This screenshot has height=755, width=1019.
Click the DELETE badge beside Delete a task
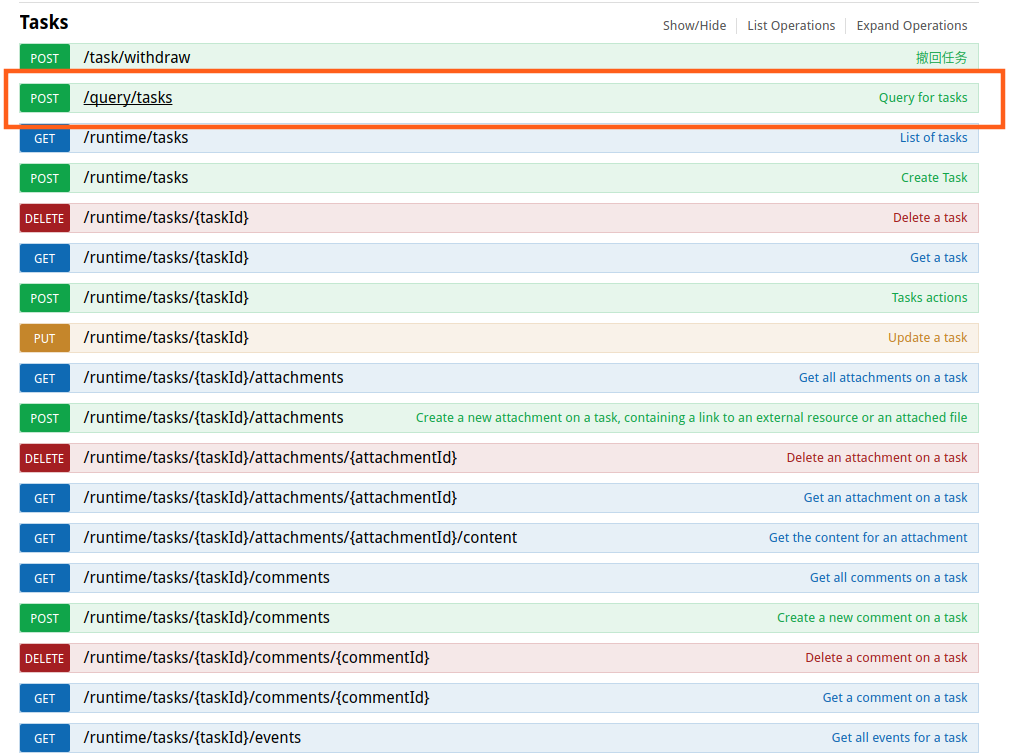pos(45,218)
